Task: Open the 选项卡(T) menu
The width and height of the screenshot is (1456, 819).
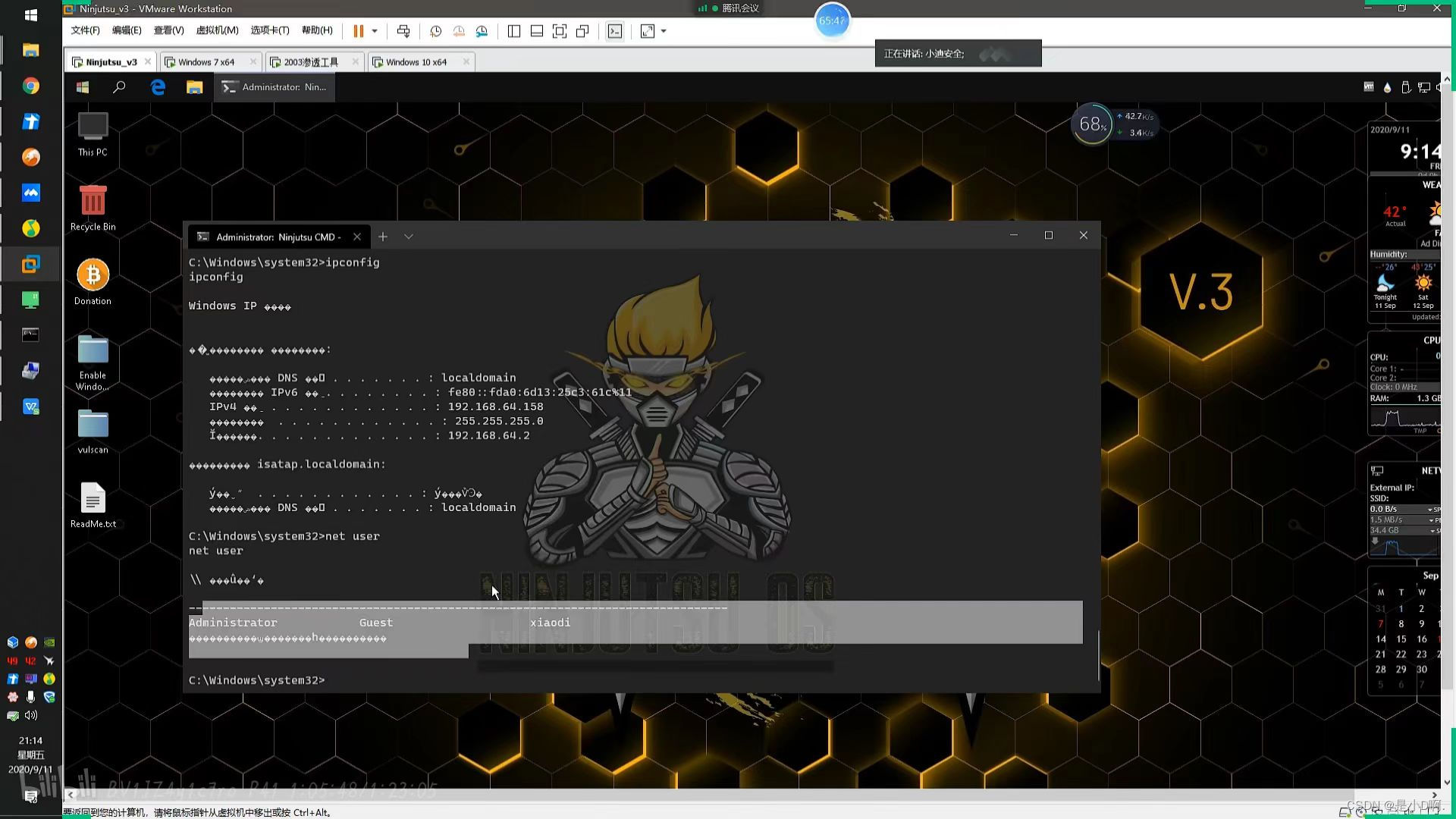Action: coord(269,30)
